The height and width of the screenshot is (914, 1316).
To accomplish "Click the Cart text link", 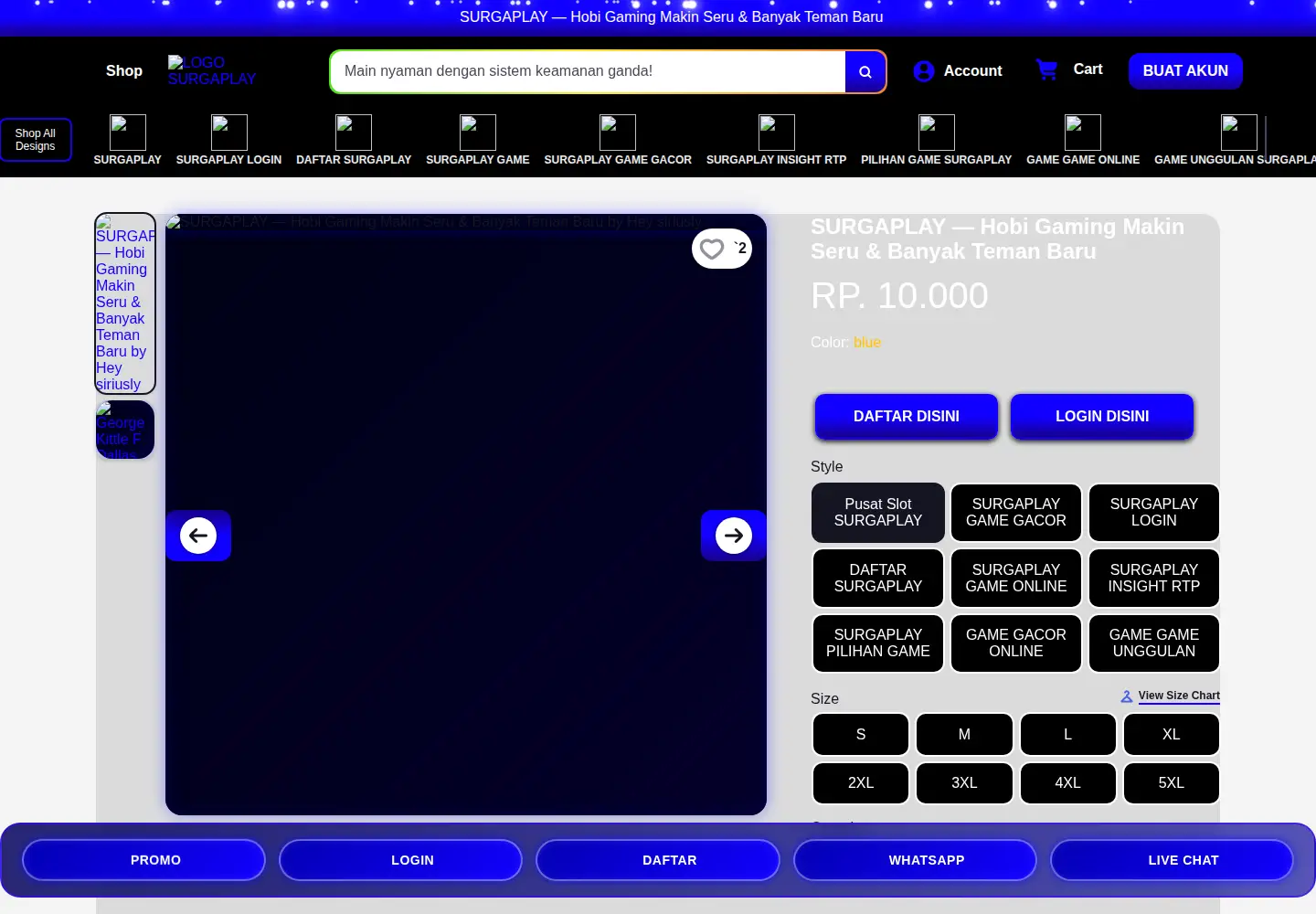I will pos(1088,69).
